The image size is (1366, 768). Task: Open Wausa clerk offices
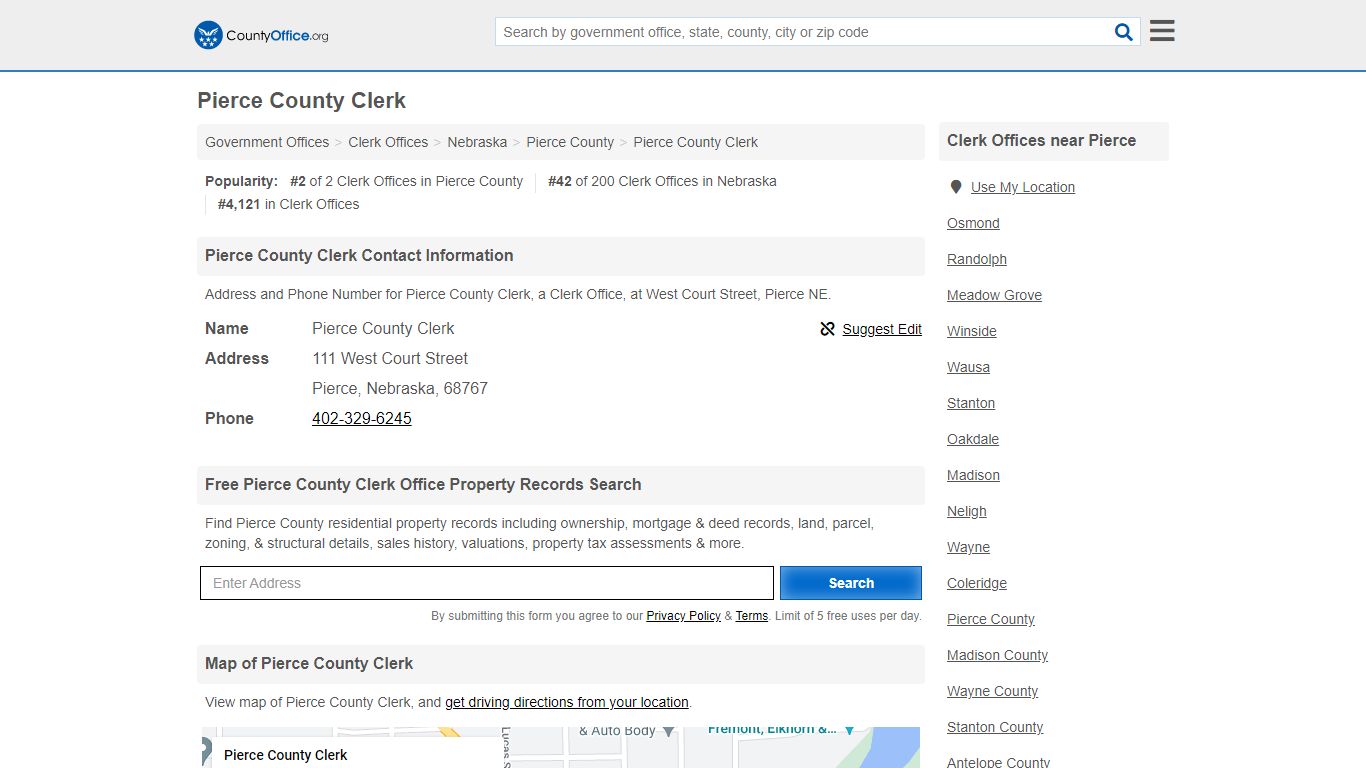coord(968,367)
